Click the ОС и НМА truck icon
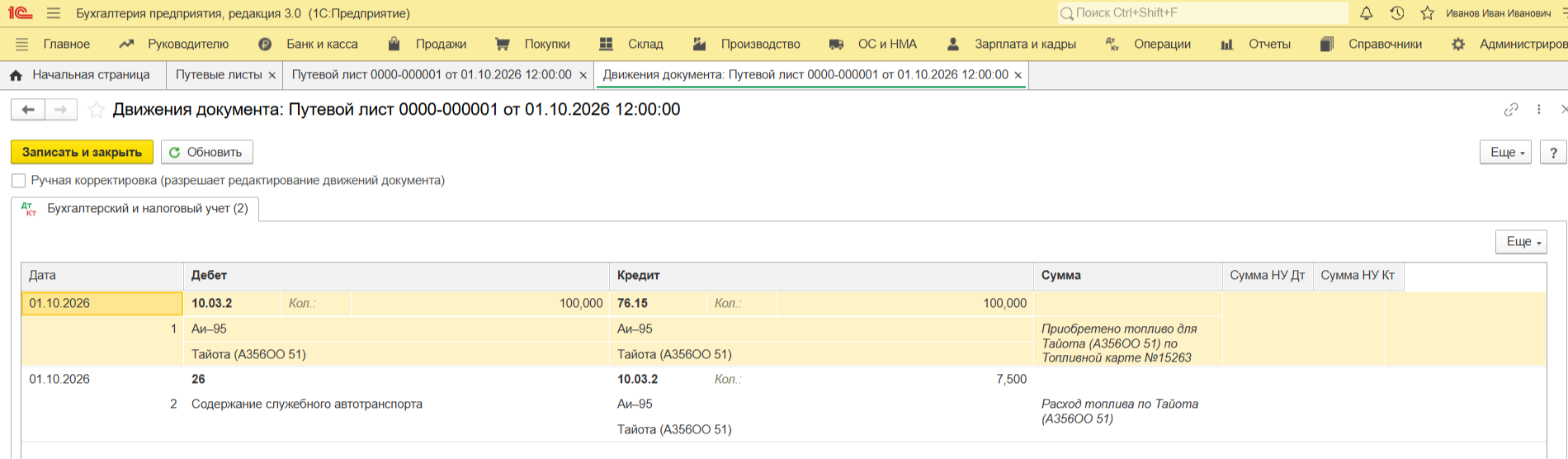The height and width of the screenshot is (459, 1568). click(x=836, y=45)
